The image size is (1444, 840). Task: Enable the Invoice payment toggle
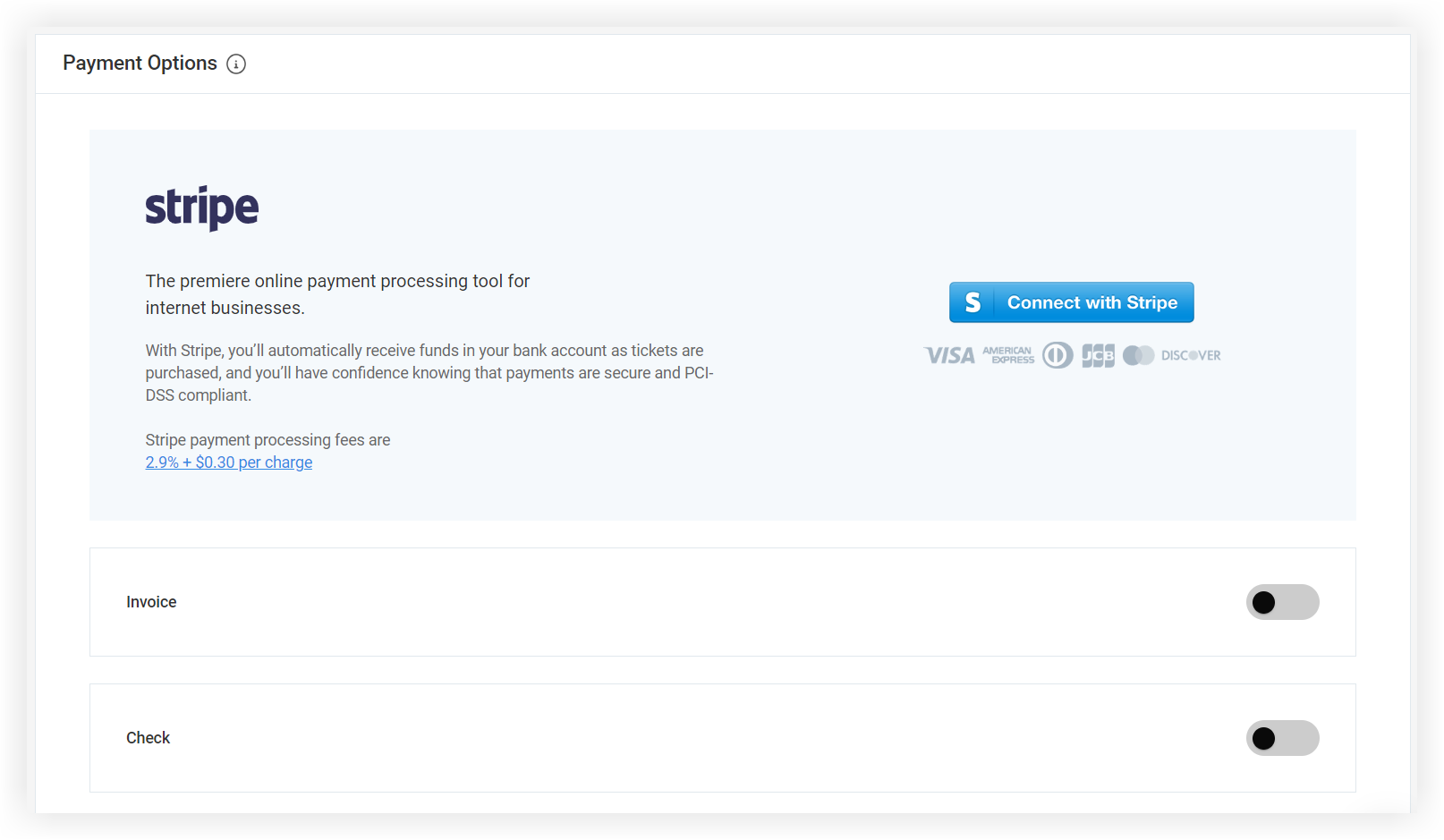[x=1282, y=602]
